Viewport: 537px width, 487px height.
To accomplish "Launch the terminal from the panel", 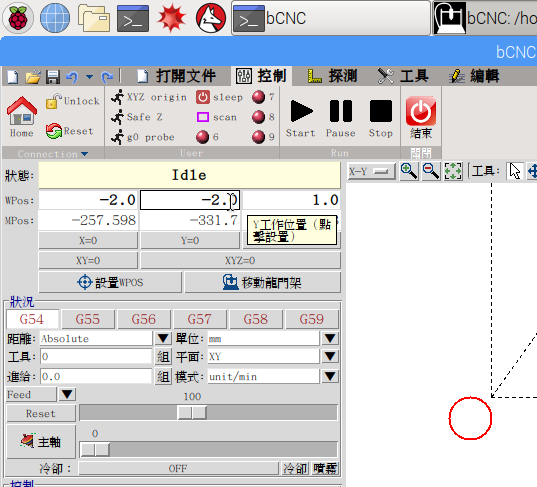I will [x=133, y=18].
